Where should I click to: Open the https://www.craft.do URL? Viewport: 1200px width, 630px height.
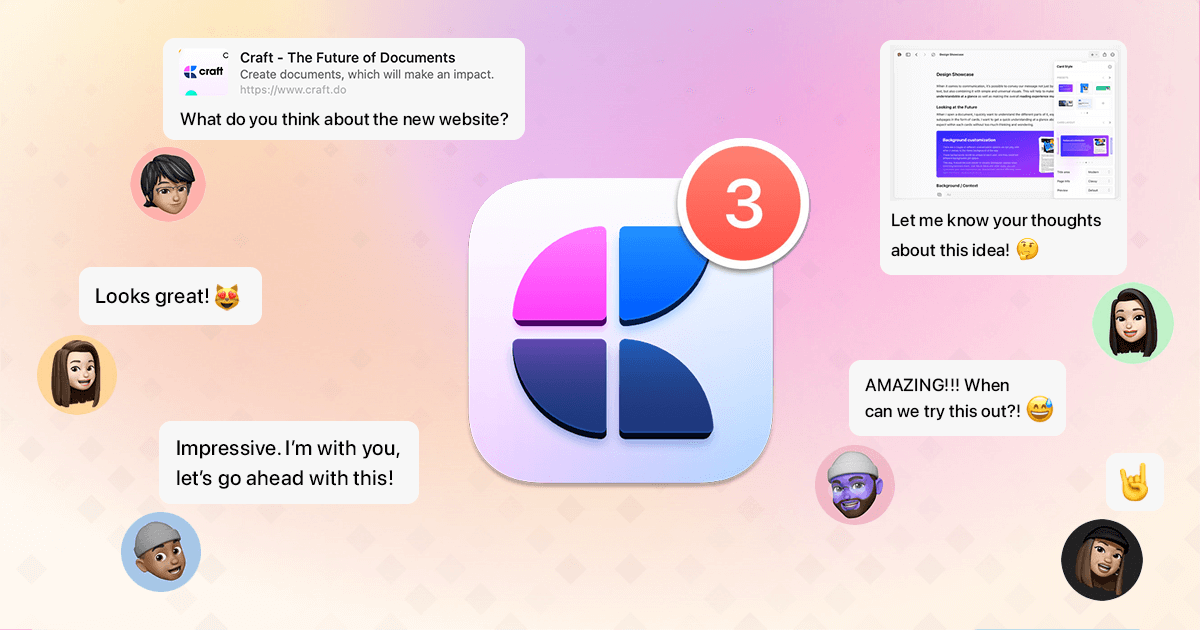pyautogui.click(x=291, y=90)
